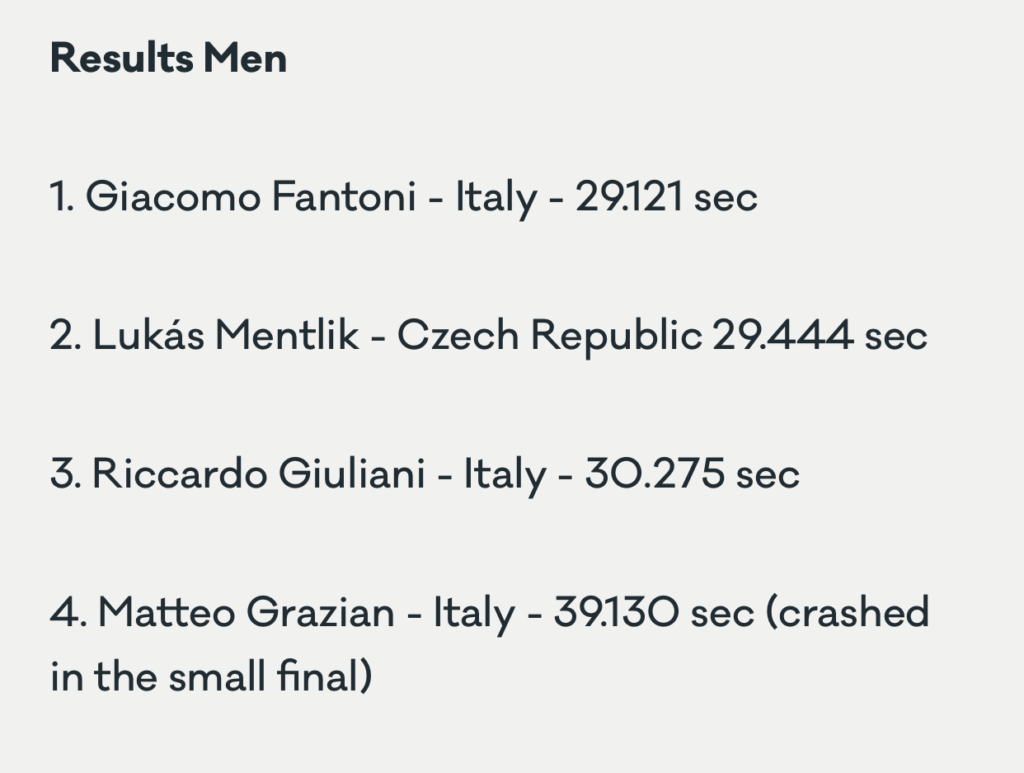
Task: Click the number 3. list marker
Action: (x=66, y=473)
